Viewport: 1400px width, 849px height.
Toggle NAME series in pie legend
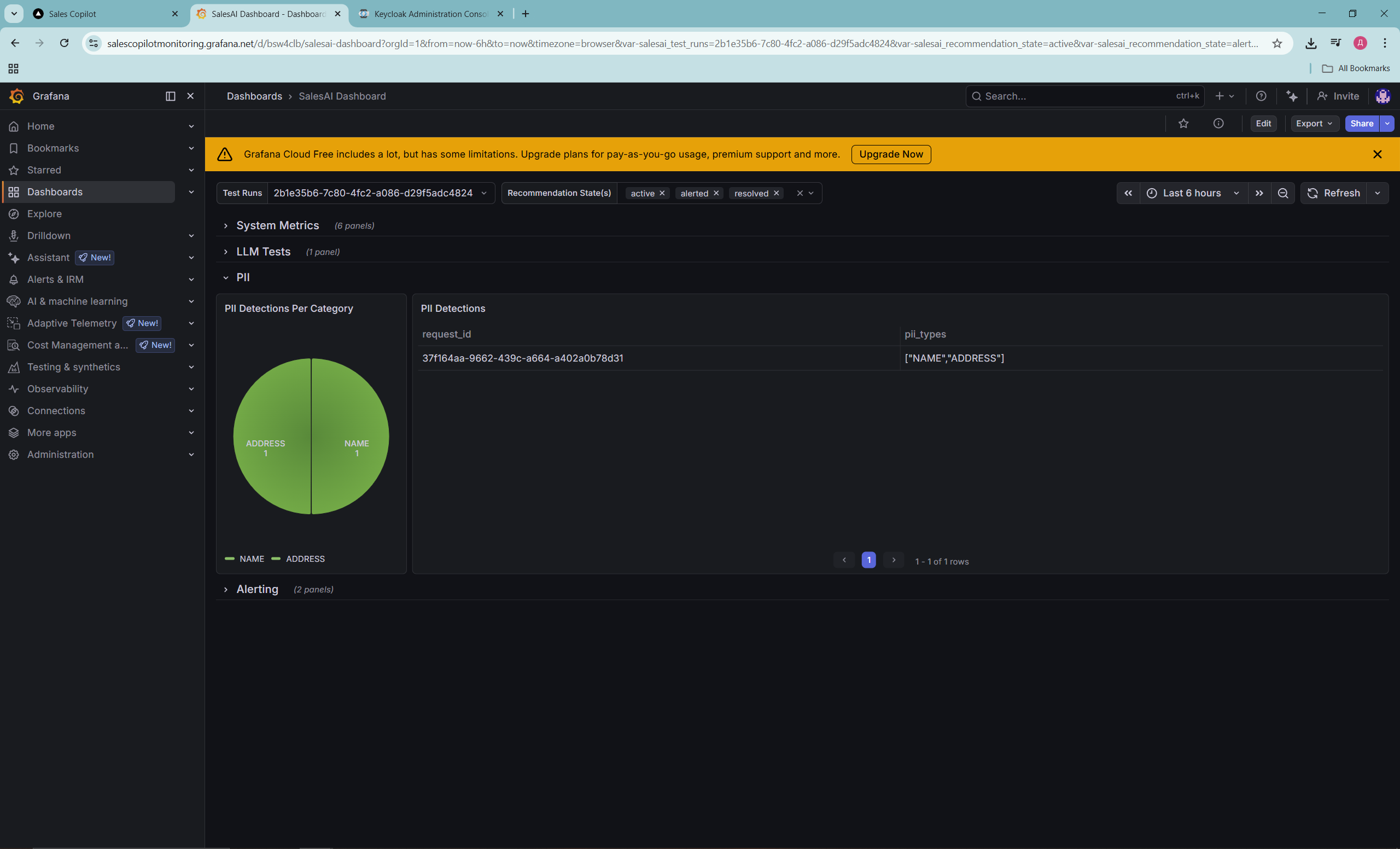tap(251, 559)
